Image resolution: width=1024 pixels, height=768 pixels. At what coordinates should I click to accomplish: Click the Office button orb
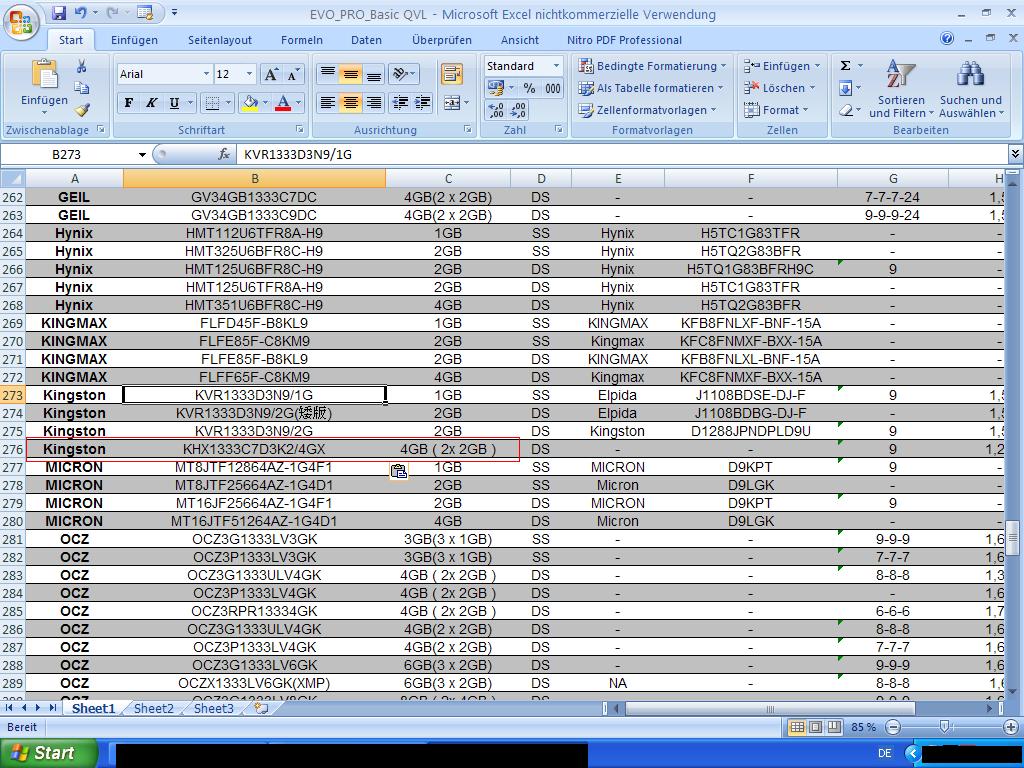tap(21, 22)
